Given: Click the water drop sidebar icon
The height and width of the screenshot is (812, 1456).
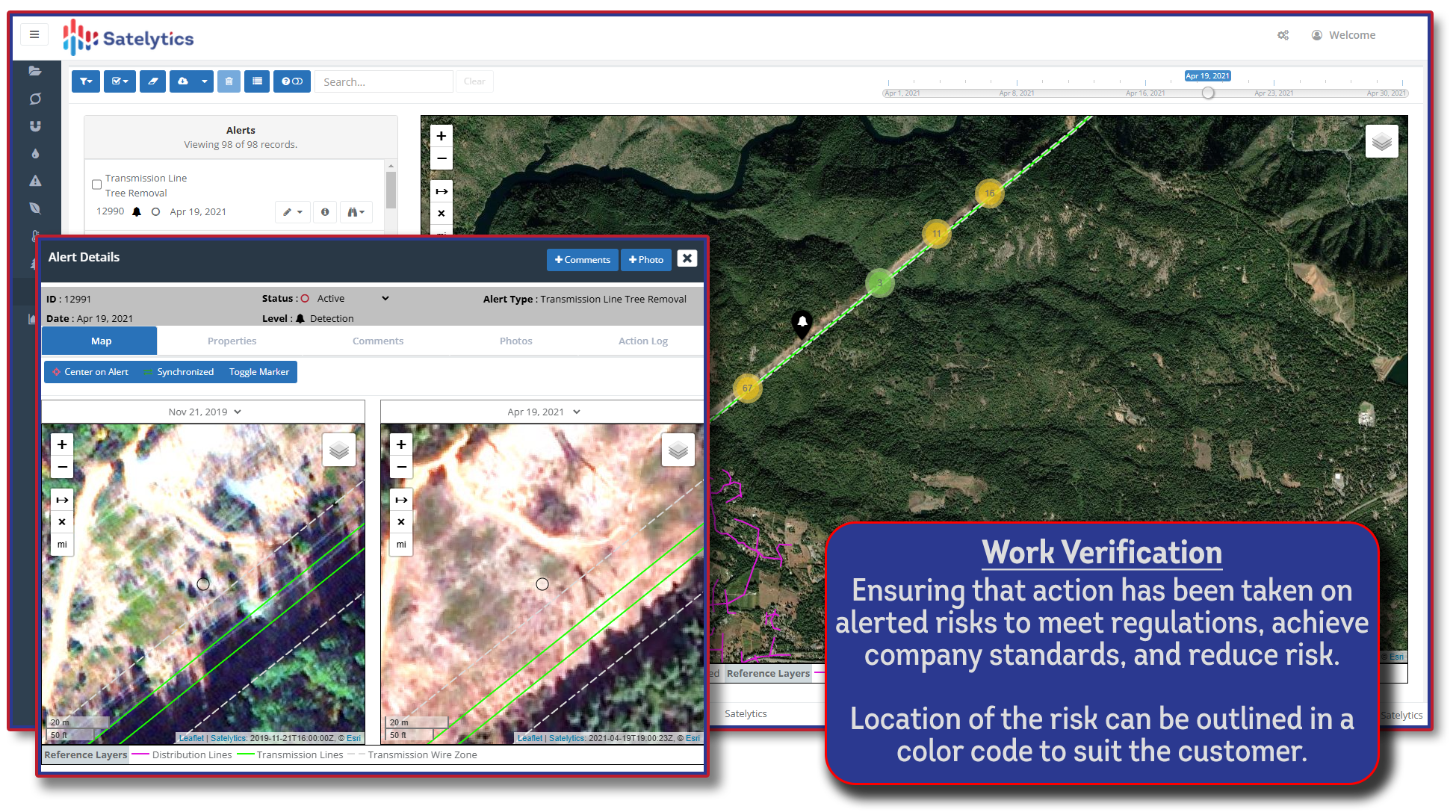Looking at the screenshot, I should 35,154.
